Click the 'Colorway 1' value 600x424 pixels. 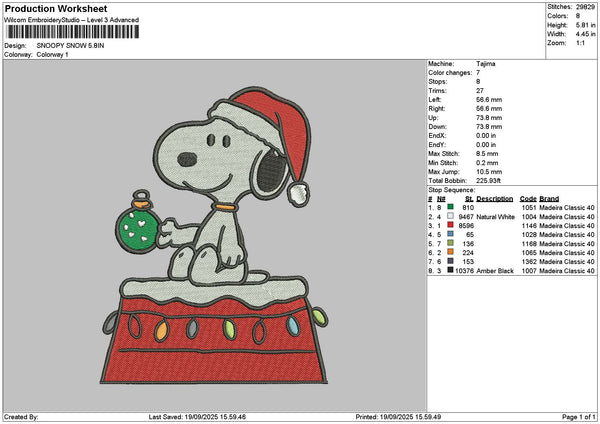[x=52, y=55]
